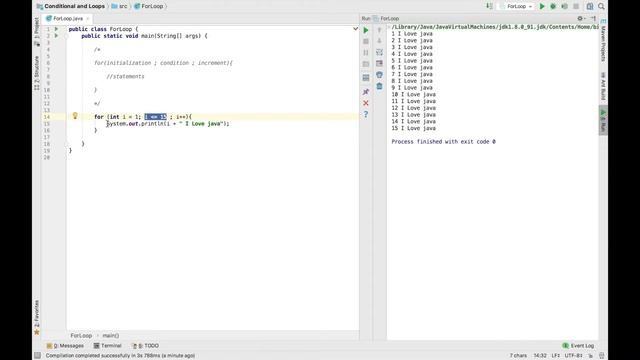640x360 pixels.
Task: Collapse the main method fold marker on line 2
Action: click(66, 36)
